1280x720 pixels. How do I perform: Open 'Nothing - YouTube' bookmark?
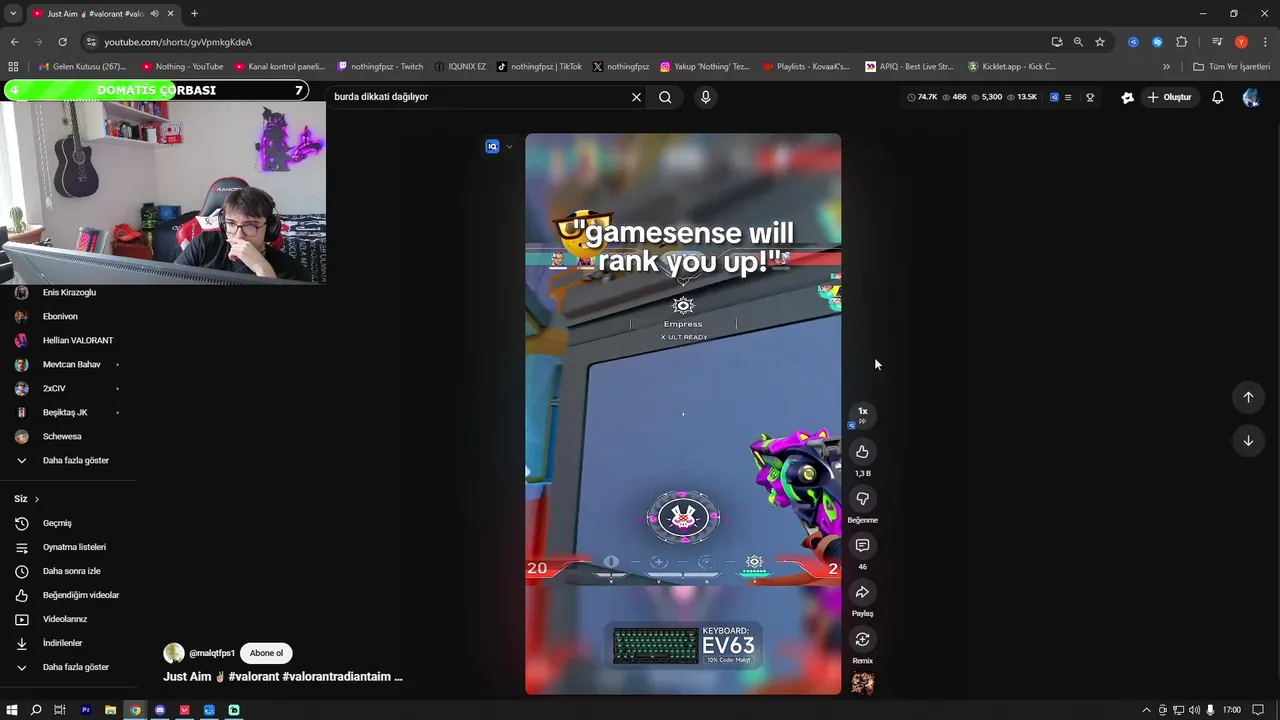182,67
